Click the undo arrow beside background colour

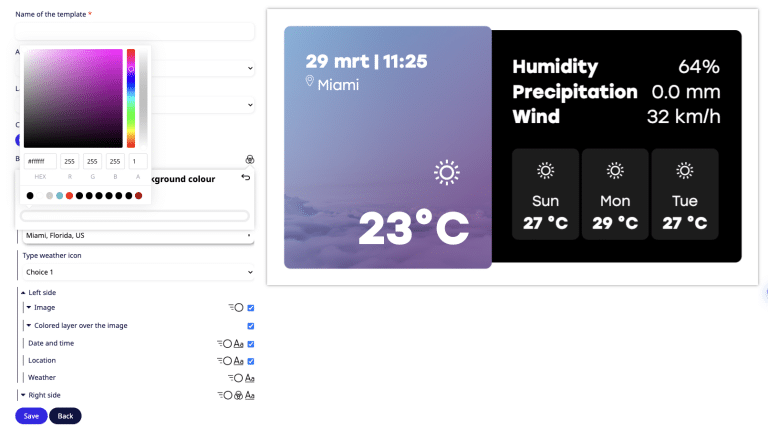click(246, 178)
